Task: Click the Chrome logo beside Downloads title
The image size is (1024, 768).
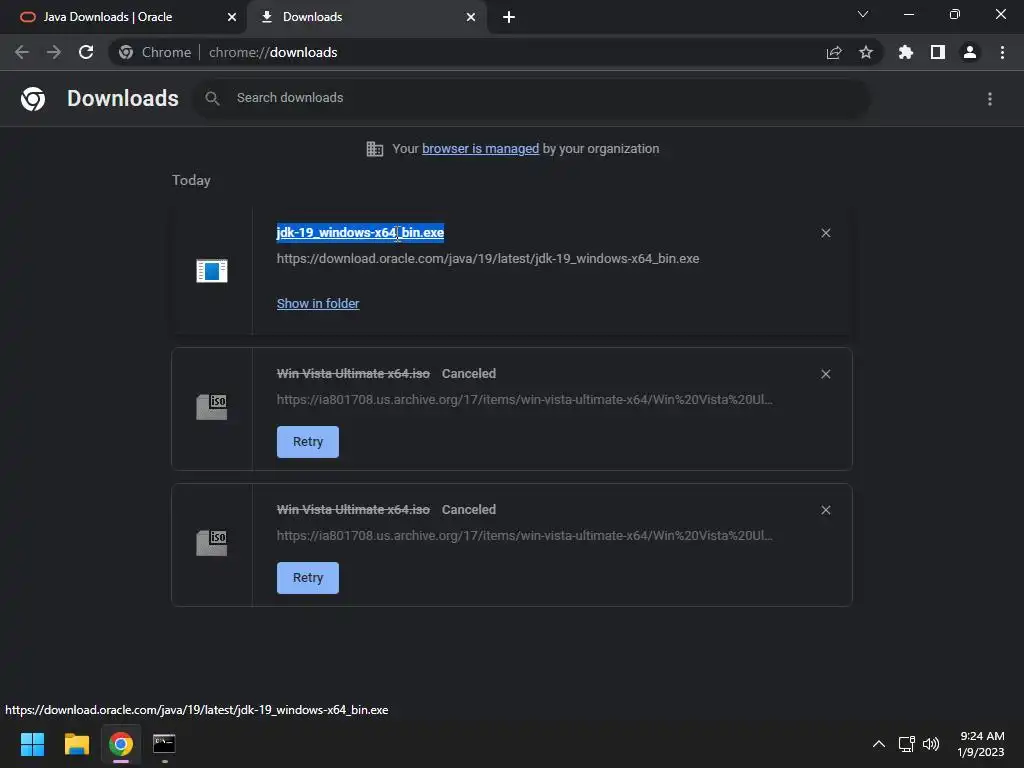Action: [x=33, y=99]
